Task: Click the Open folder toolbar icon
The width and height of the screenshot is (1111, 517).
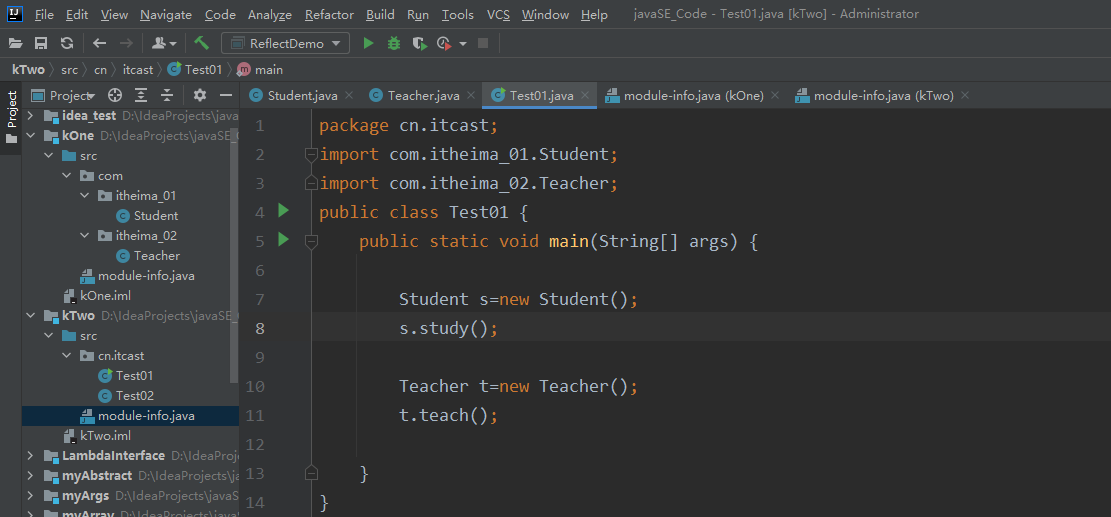Action: click(x=15, y=43)
